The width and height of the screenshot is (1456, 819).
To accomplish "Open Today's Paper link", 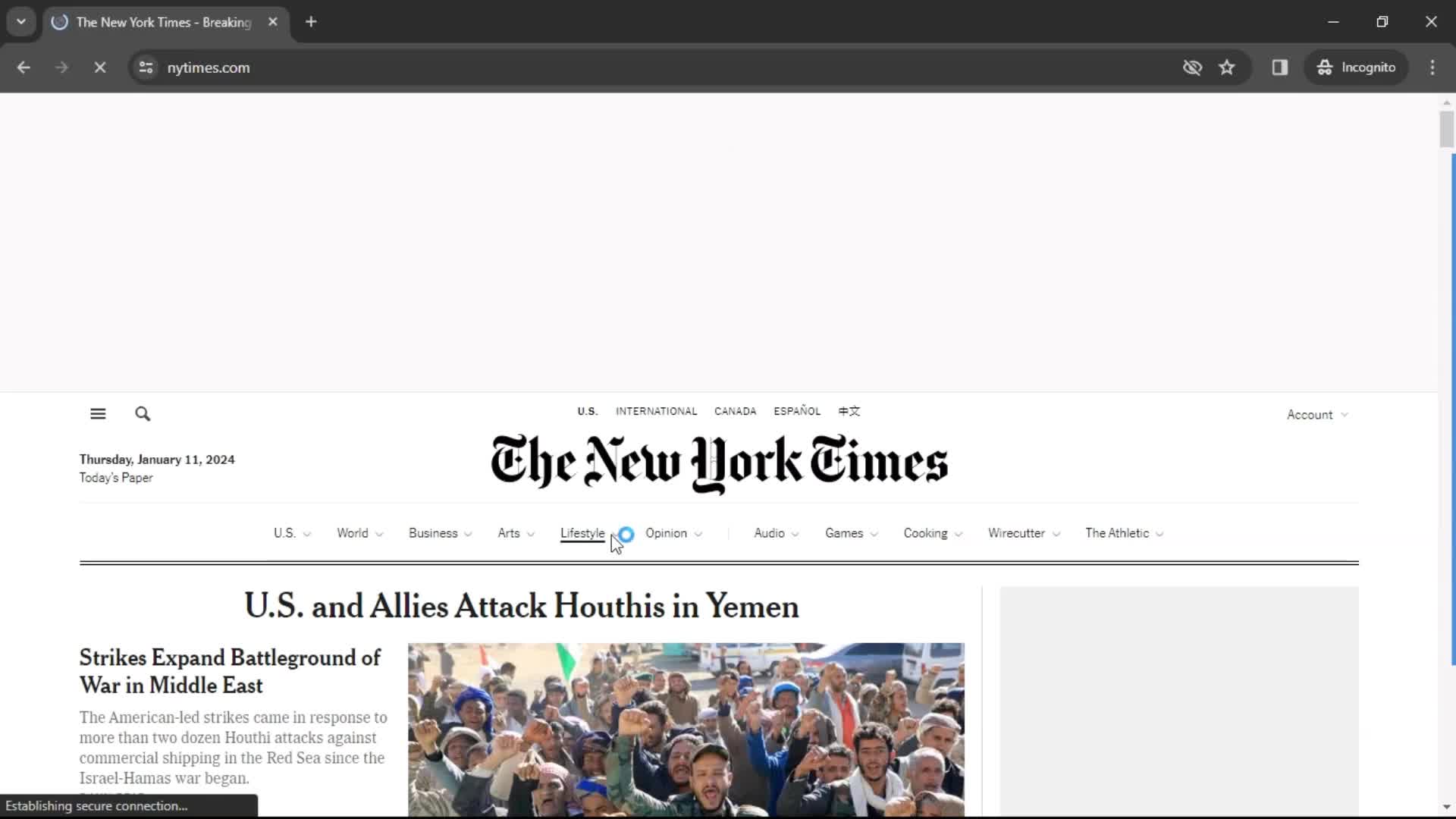I will pos(116,477).
